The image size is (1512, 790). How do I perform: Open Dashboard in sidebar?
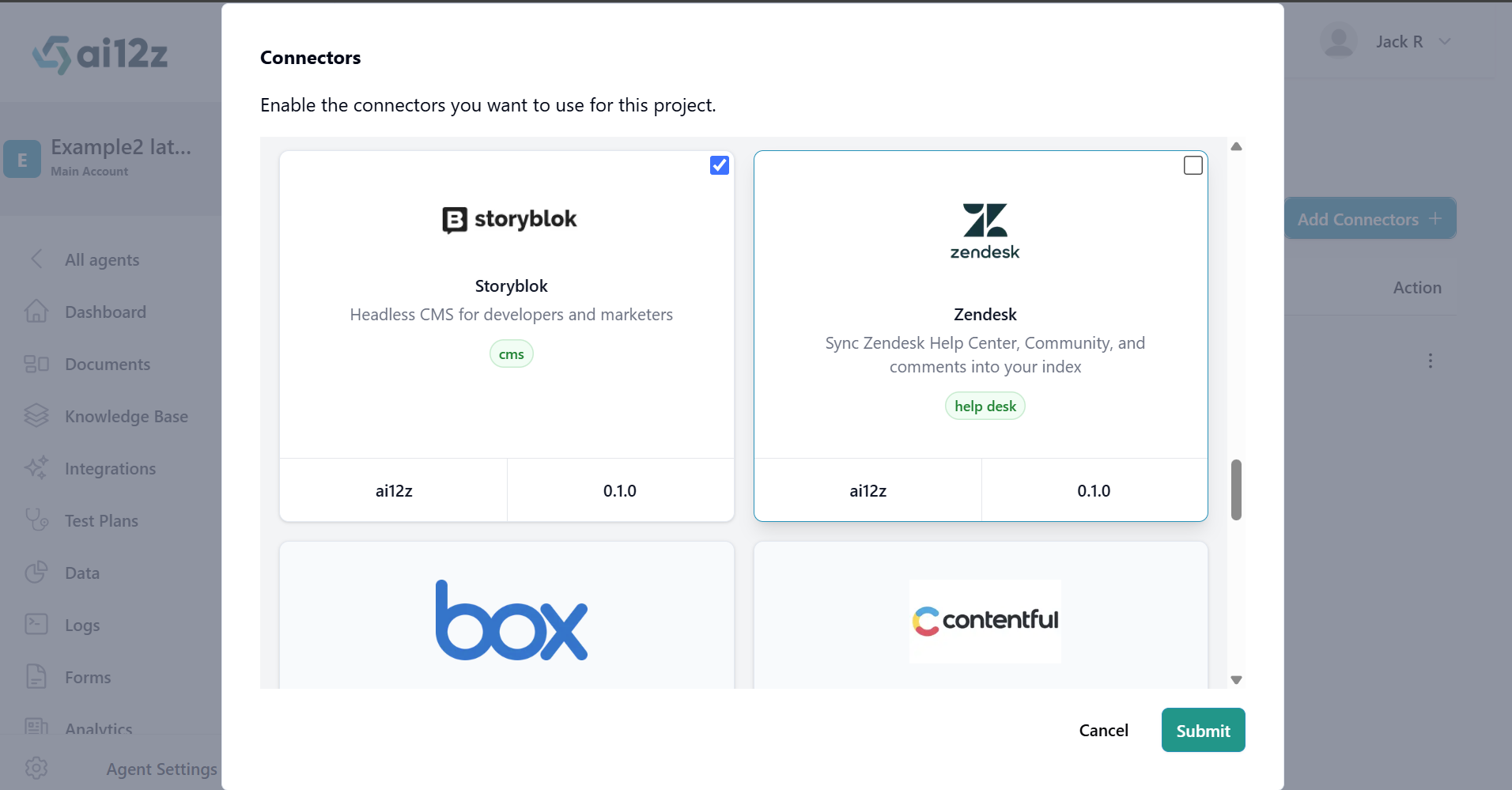click(x=105, y=312)
